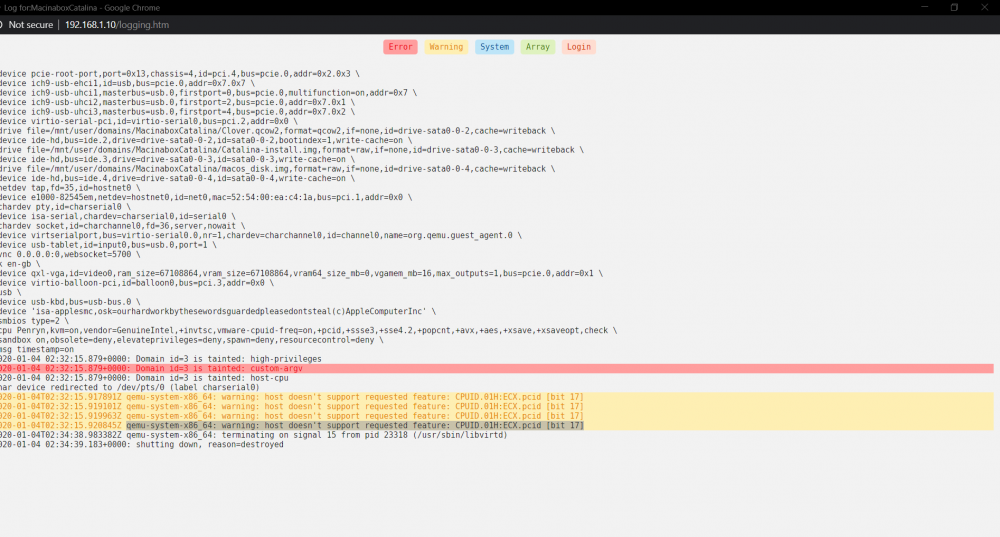Click the pcid warning line at 02:32:15.917891Z
This screenshot has width=1000, height=537.
(x=291, y=397)
